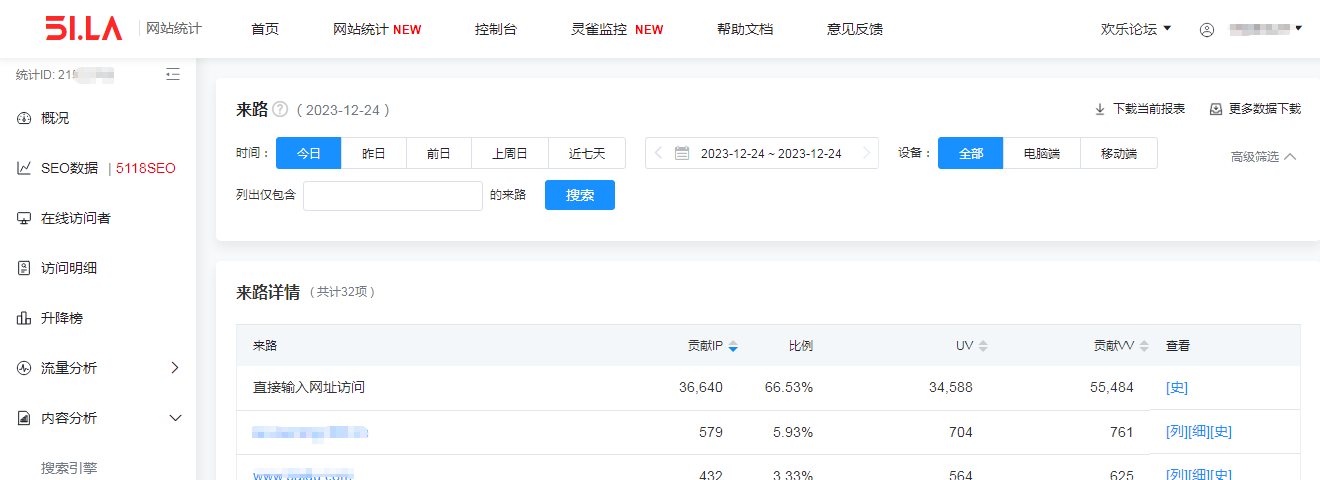Select the 昨日 time filter
The width and height of the screenshot is (1320, 480).
pos(374,153)
